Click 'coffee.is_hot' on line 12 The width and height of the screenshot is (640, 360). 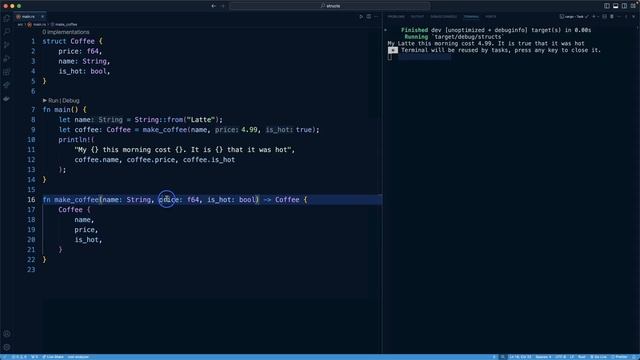[209, 160]
